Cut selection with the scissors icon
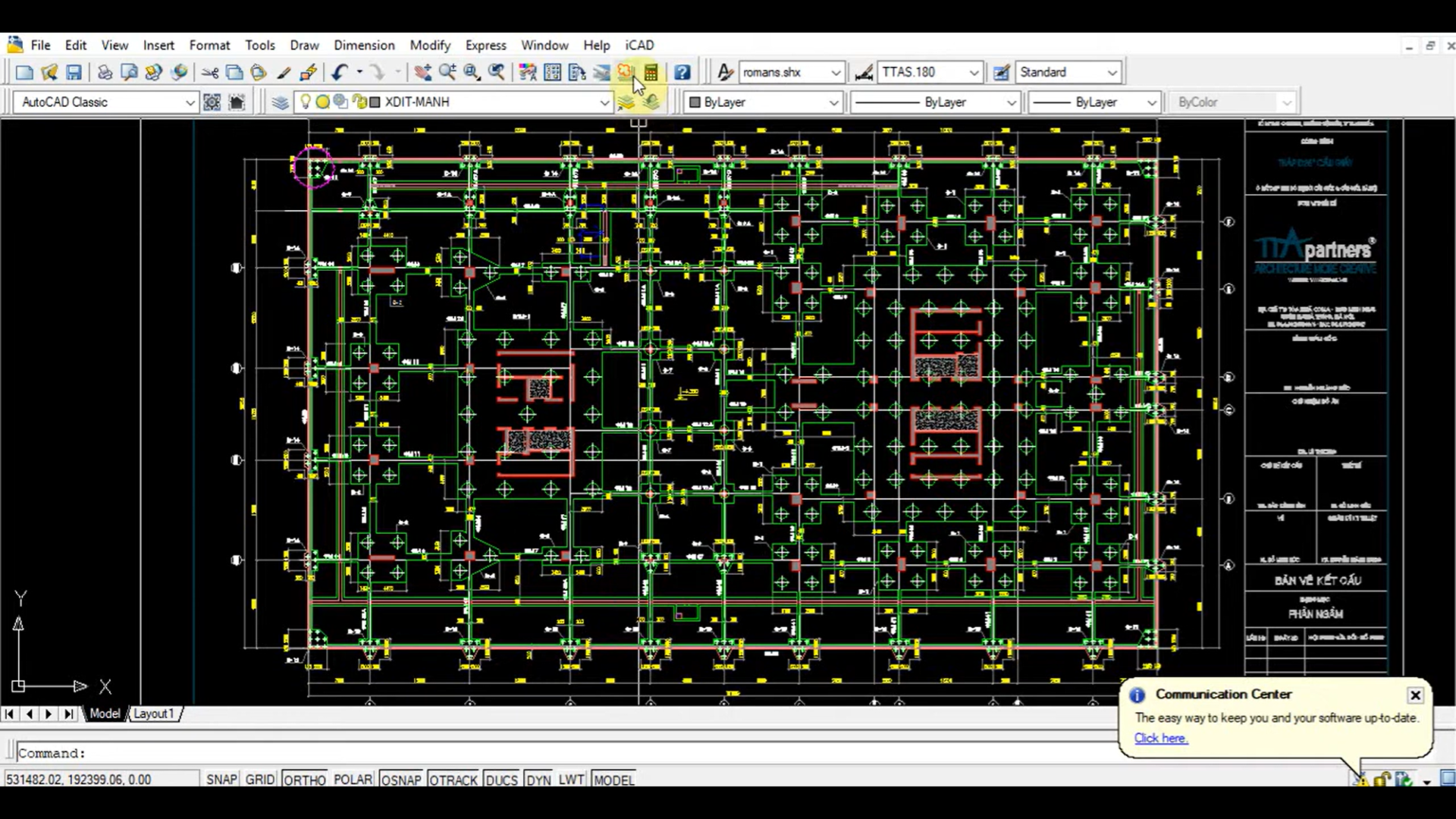 click(x=210, y=73)
